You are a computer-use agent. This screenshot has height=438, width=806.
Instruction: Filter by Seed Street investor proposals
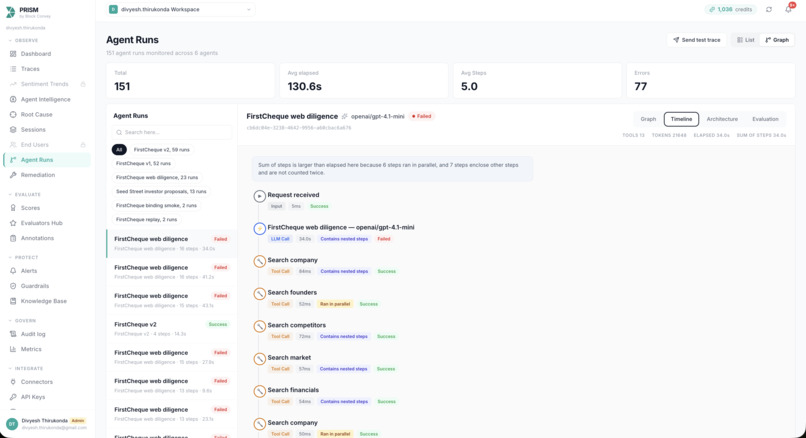[x=161, y=191]
